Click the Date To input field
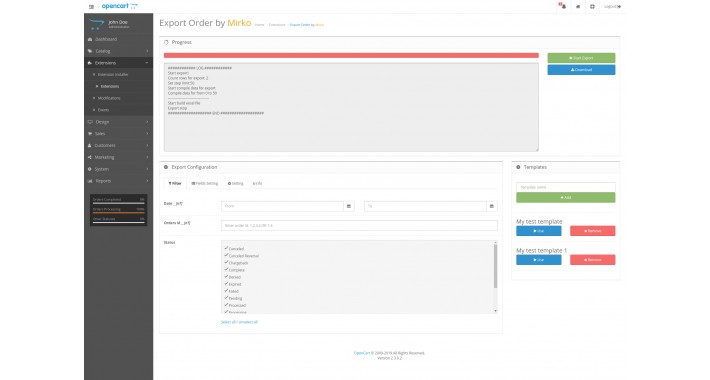 [425, 206]
